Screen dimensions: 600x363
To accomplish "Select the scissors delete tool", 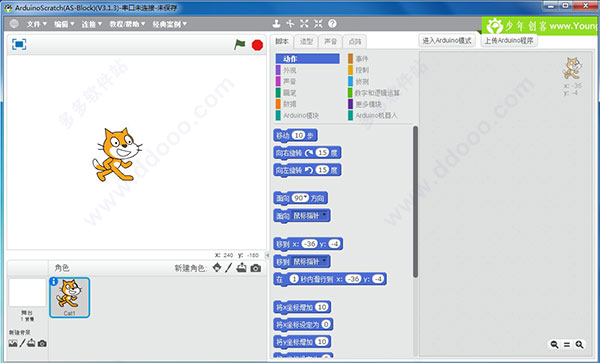I will click(x=290, y=24).
